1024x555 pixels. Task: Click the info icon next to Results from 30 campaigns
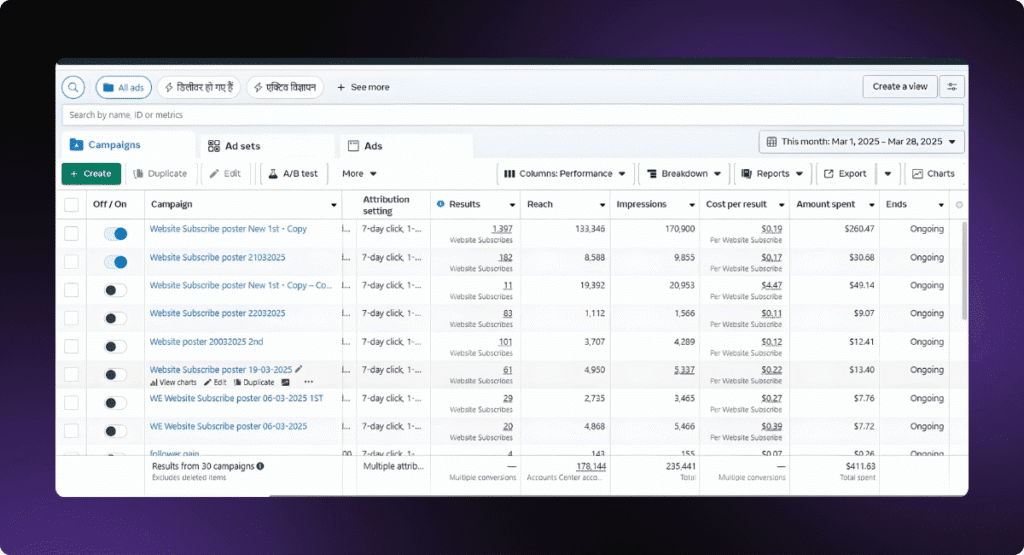(261, 466)
